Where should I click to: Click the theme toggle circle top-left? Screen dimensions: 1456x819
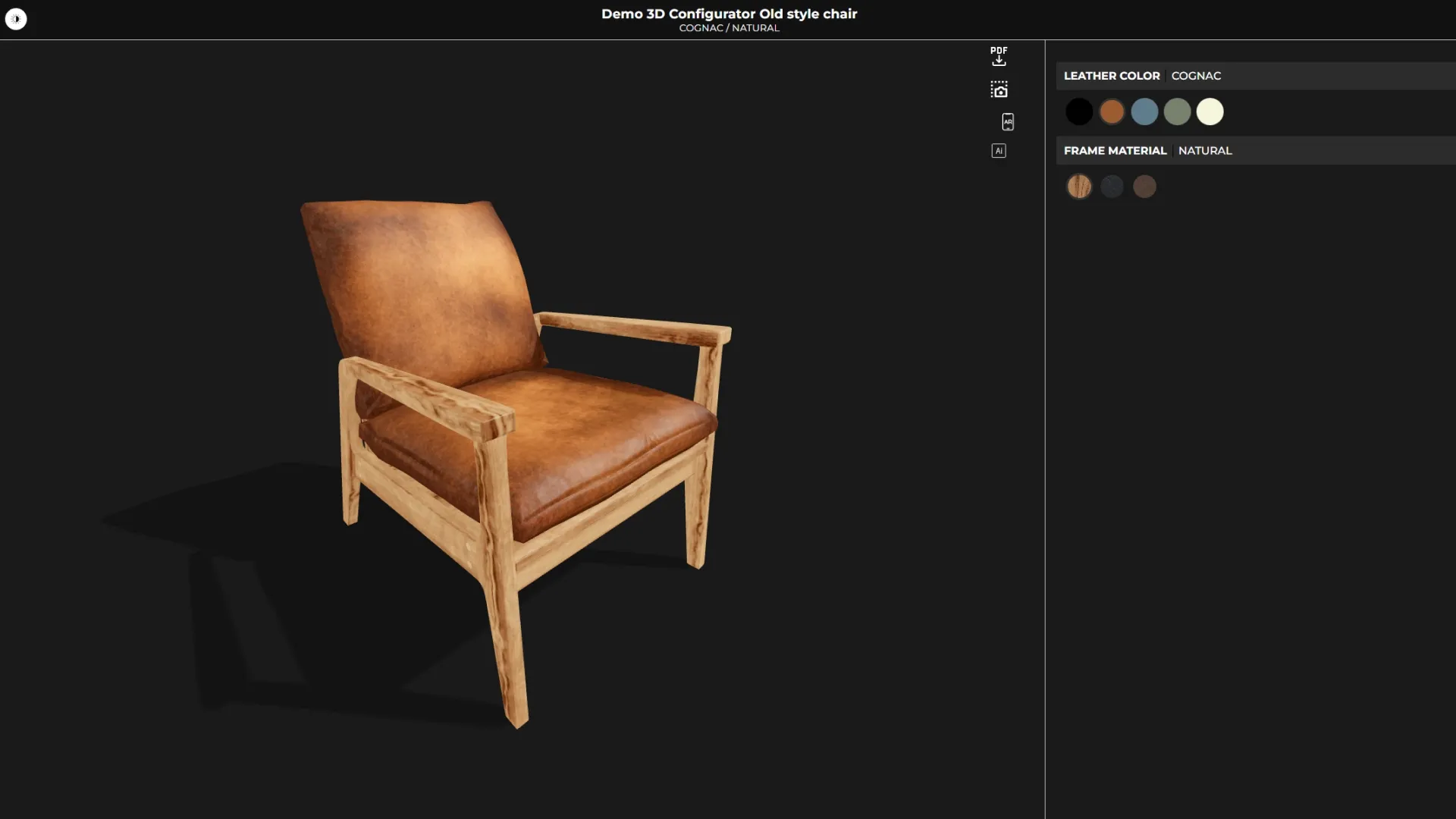[x=17, y=18]
